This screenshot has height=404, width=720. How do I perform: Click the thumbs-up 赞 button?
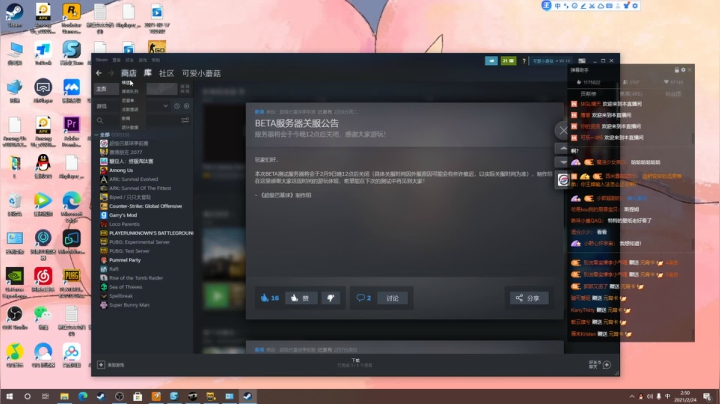click(301, 298)
